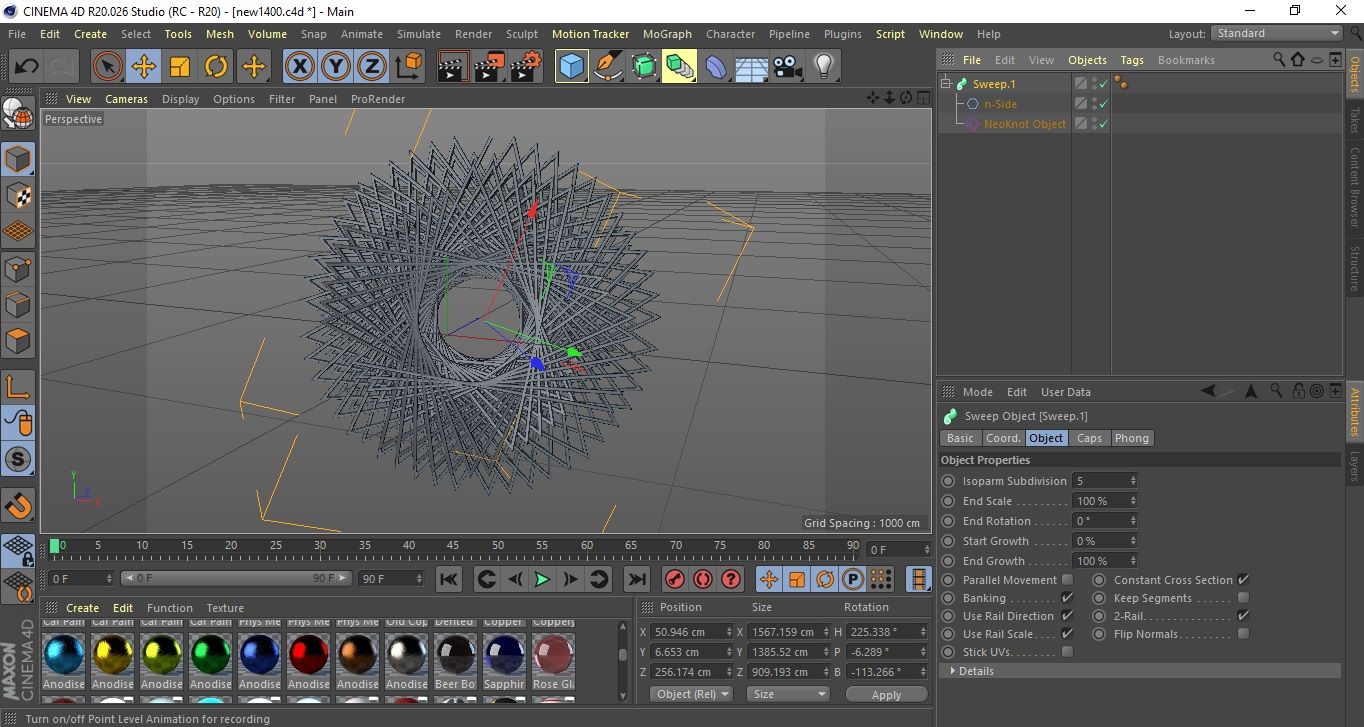Click the Apply button
The image size is (1364, 727).
(x=886, y=694)
